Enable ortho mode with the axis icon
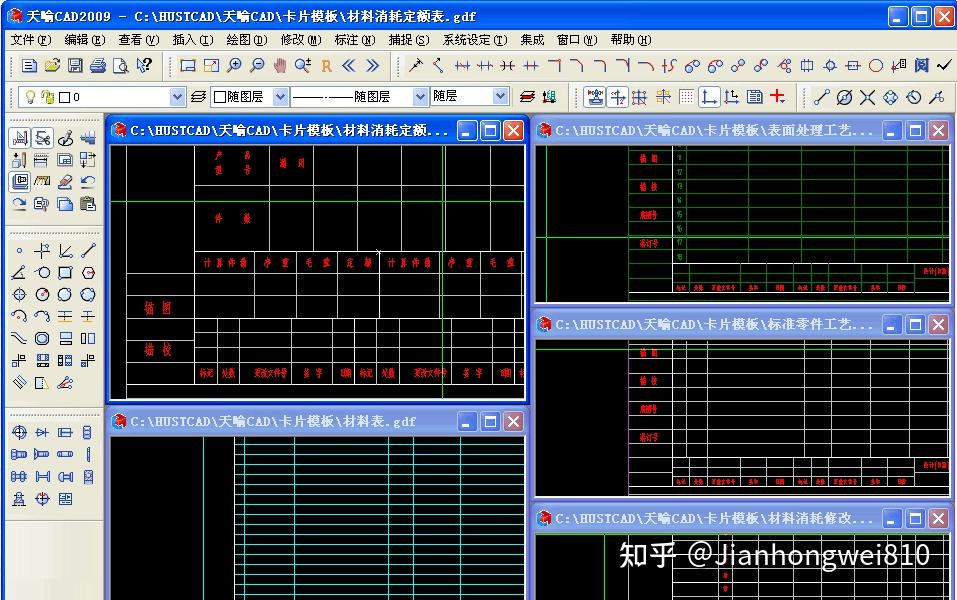 click(707, 95)
